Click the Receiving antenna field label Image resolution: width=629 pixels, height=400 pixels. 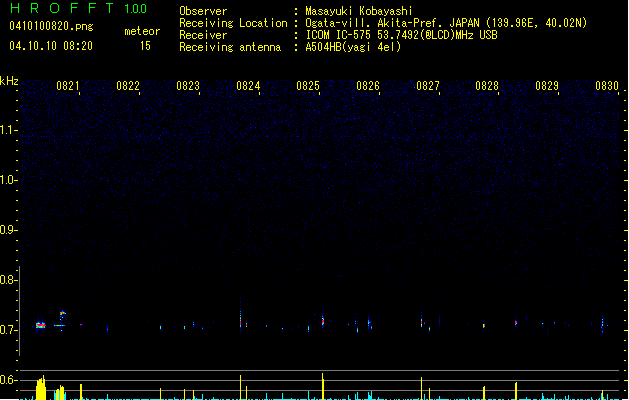point(230,47)
